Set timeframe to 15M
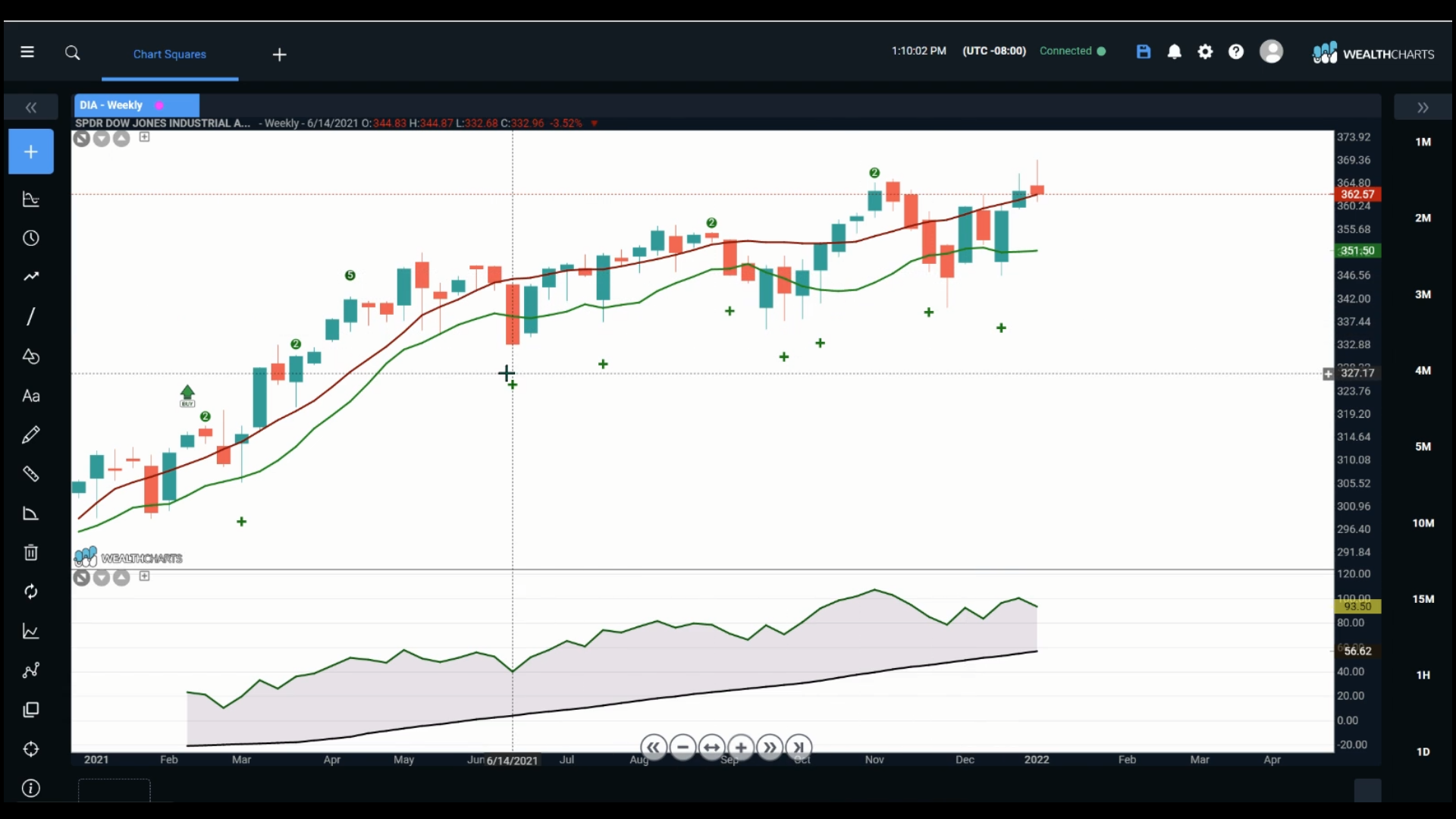The image size is (1456, 819). [x=1423, y=599]
